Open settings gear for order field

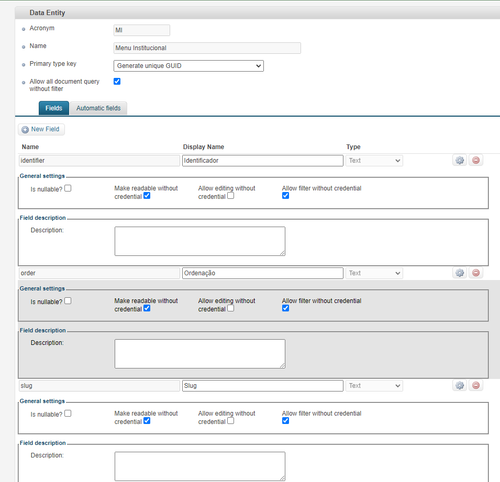460,273
